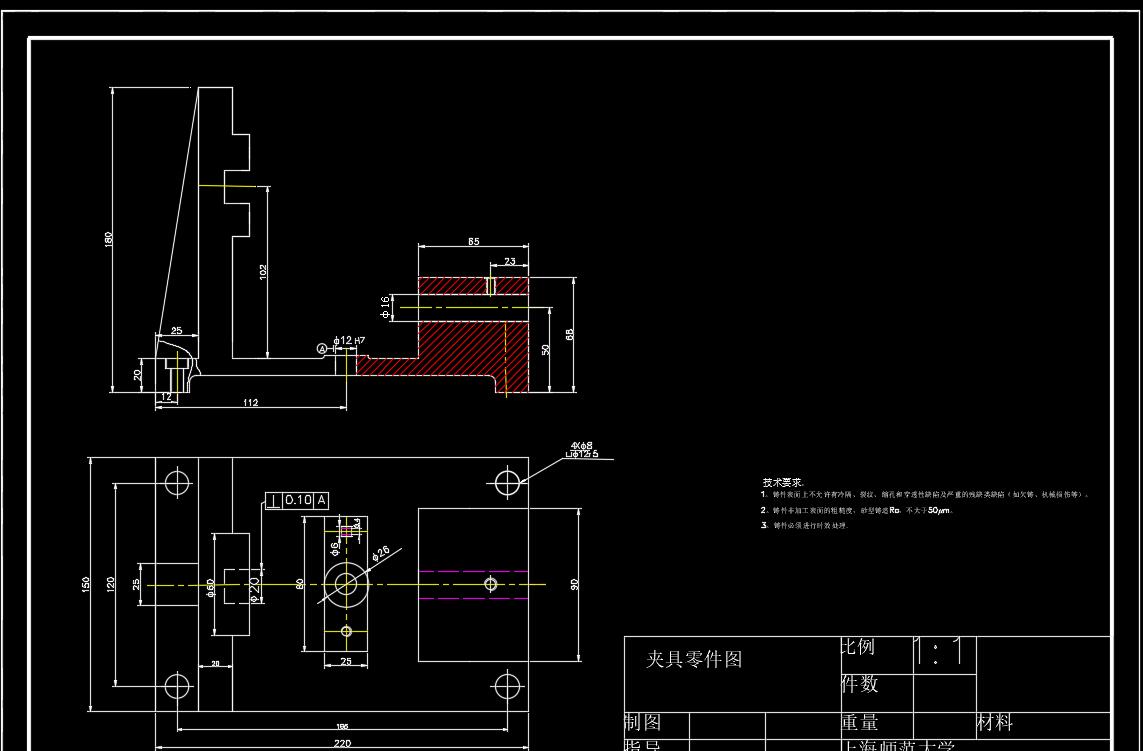Select the bottom-left mounting hole circle

[x=177, y=686]
